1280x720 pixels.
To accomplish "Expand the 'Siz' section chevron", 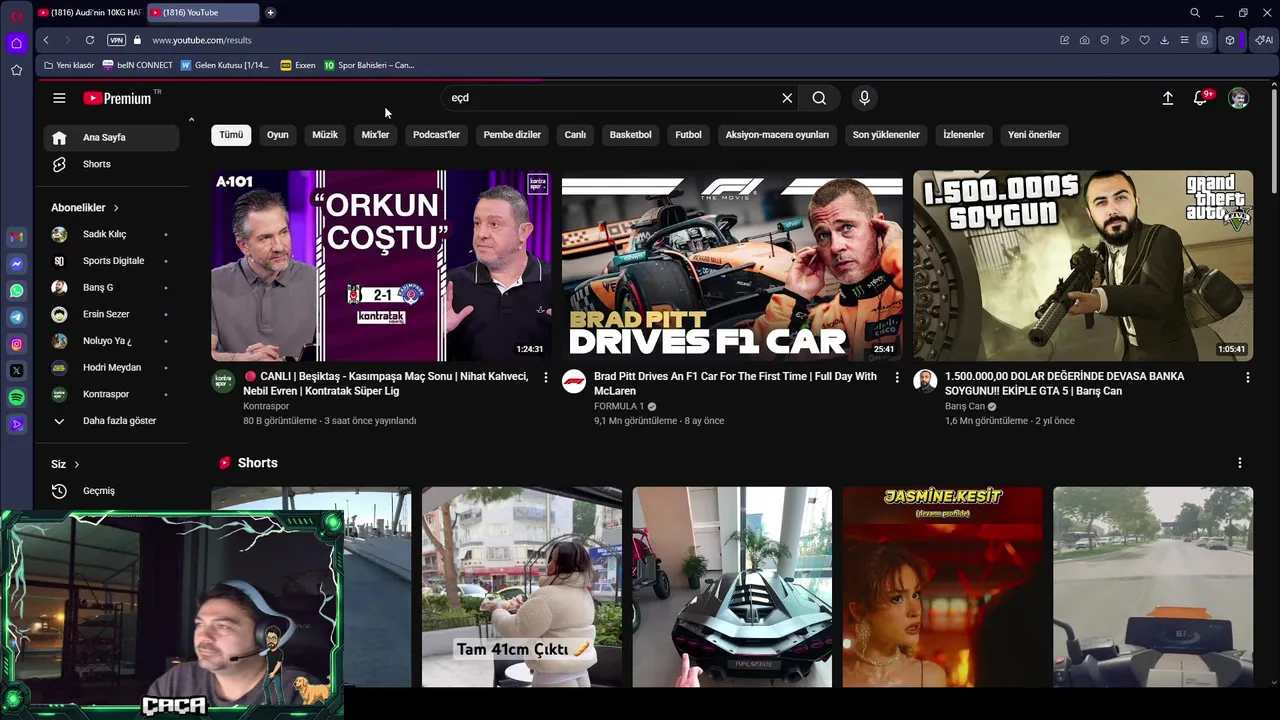I will 76,464.
